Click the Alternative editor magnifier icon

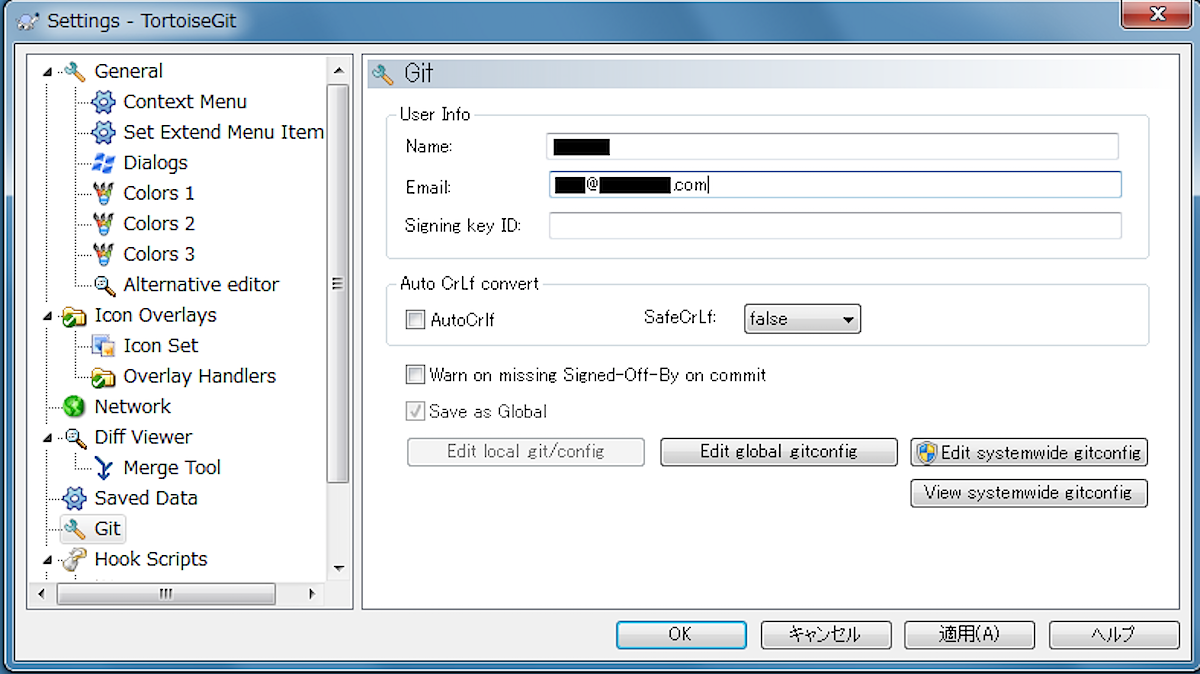point(104,285)
